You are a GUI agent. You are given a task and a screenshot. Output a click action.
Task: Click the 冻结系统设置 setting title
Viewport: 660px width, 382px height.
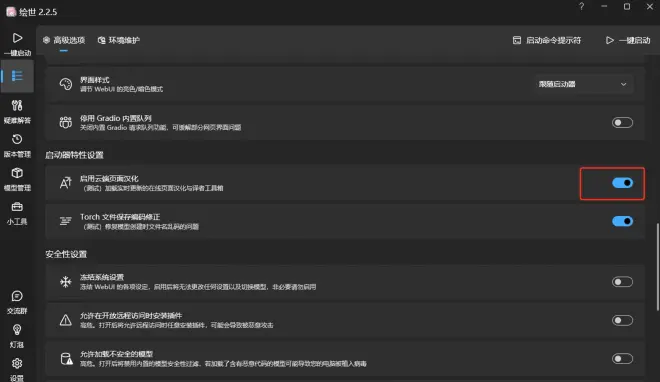pyautogui.click(x=102, y=277)
